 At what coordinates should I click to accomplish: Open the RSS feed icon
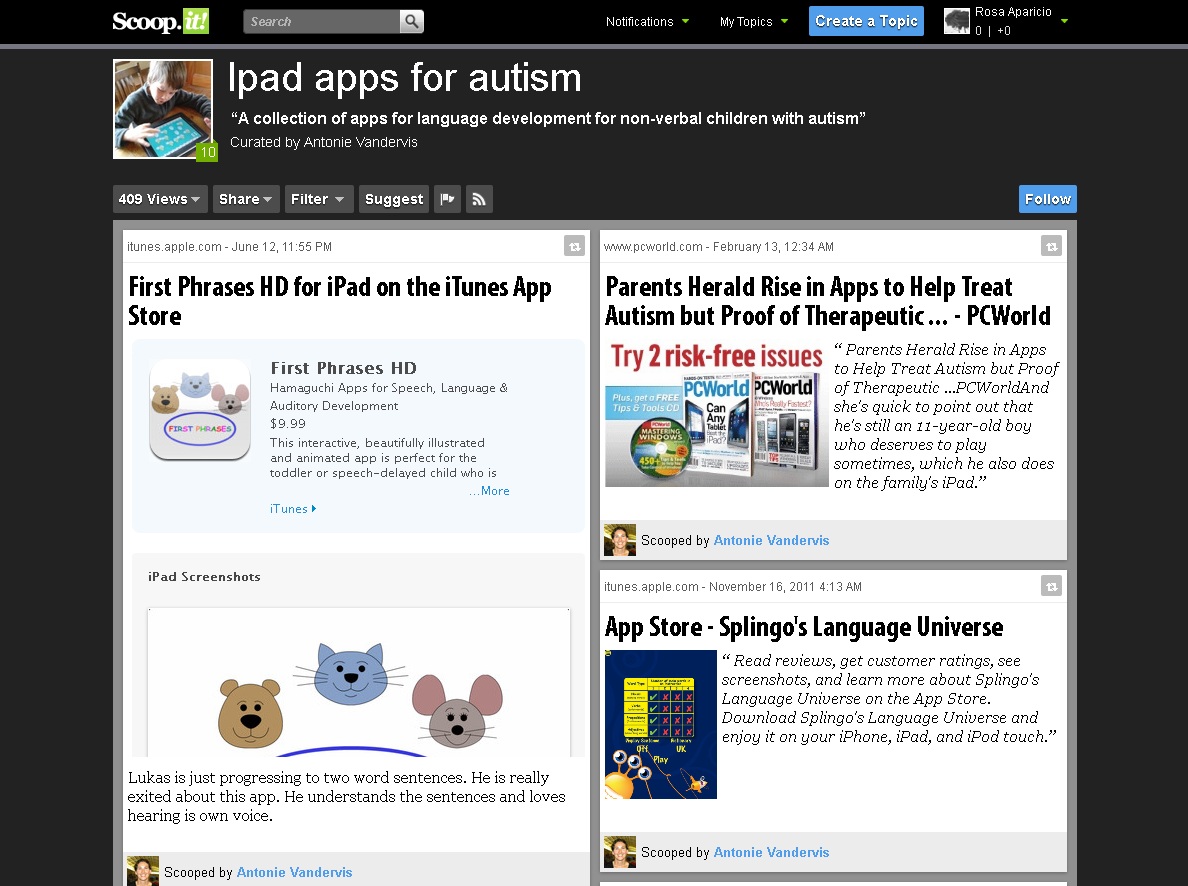pos(479,198)
